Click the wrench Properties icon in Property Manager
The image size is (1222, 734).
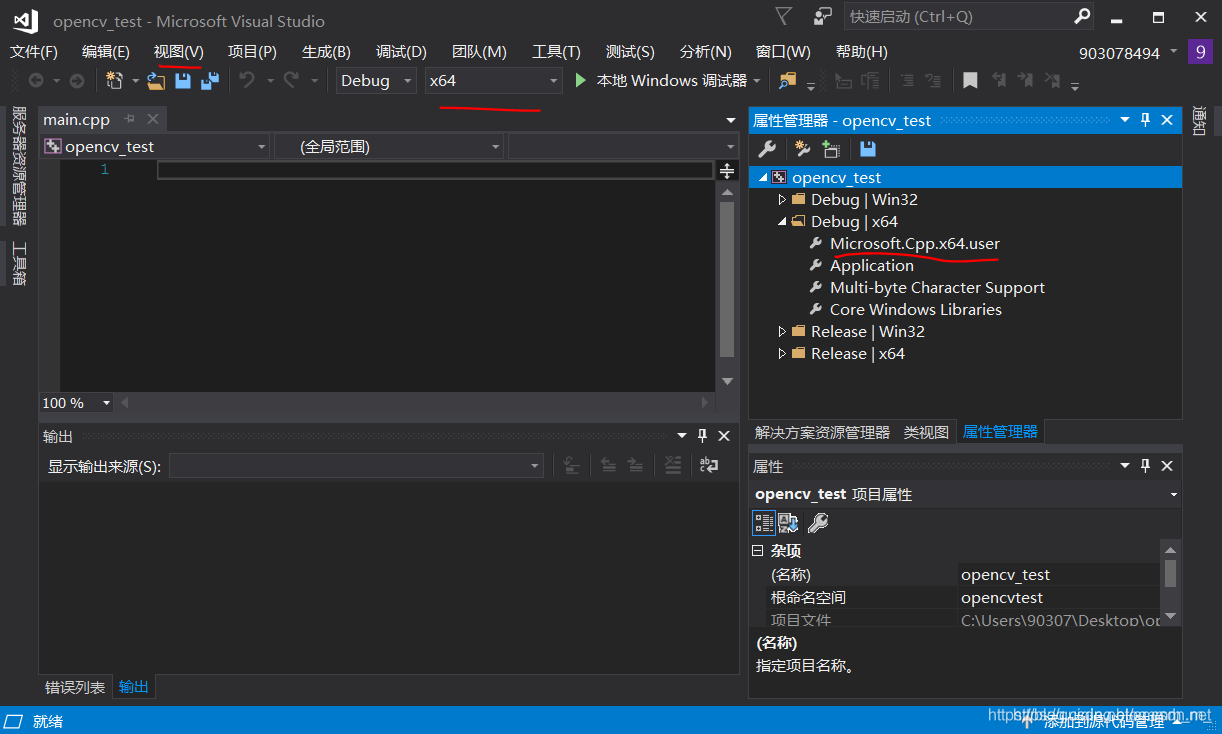coord(767,149)
